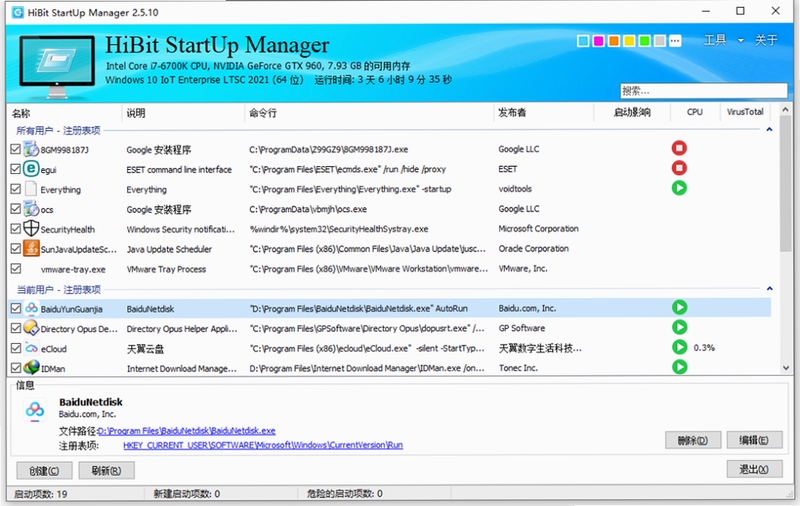Sort by the 命令行 column header
The image size is (800, 506).
(x=369, y=113)
